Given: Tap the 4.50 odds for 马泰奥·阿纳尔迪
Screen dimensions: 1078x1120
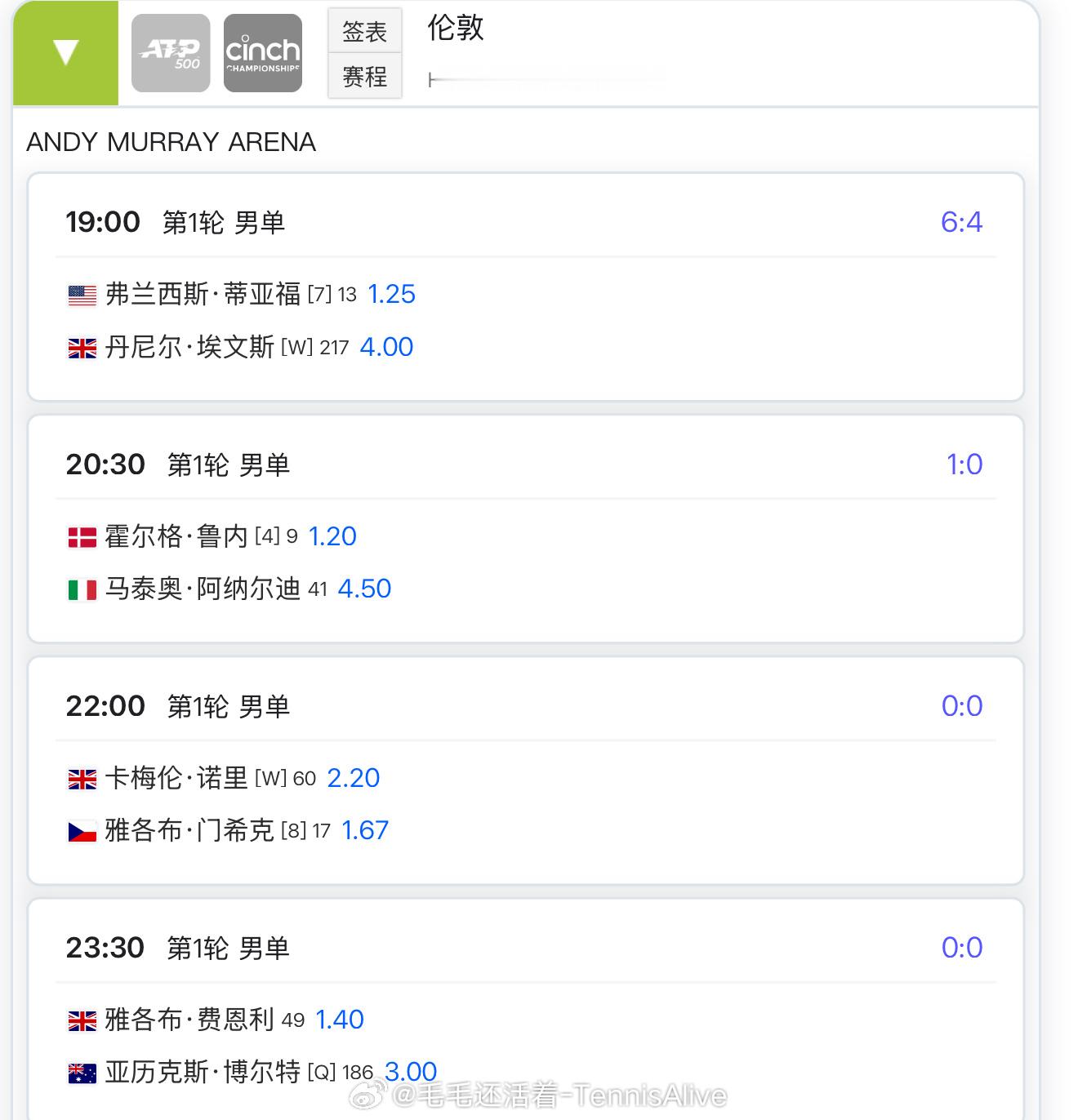Looking at the screenshot, I should pos(364,589).
